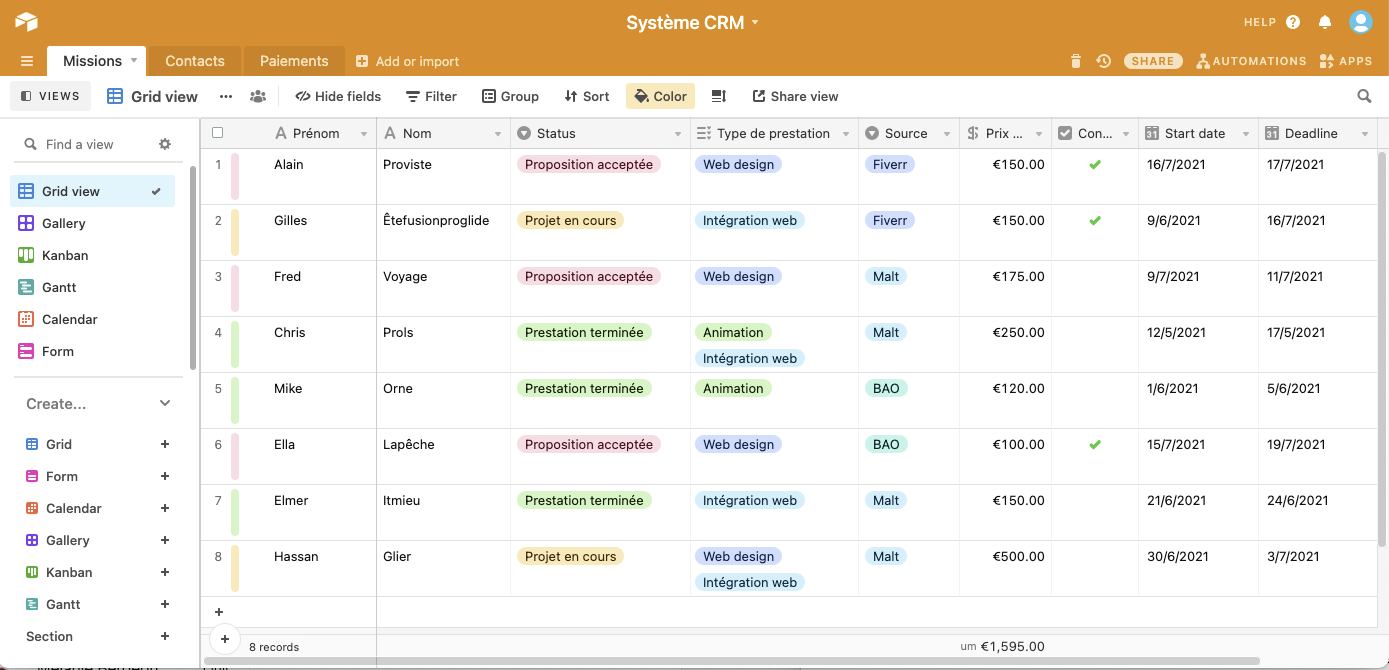The width and height of the screenshot is (1389, 670).
Task: Select the Calendar view in sidebar
Action: (93, 319)
